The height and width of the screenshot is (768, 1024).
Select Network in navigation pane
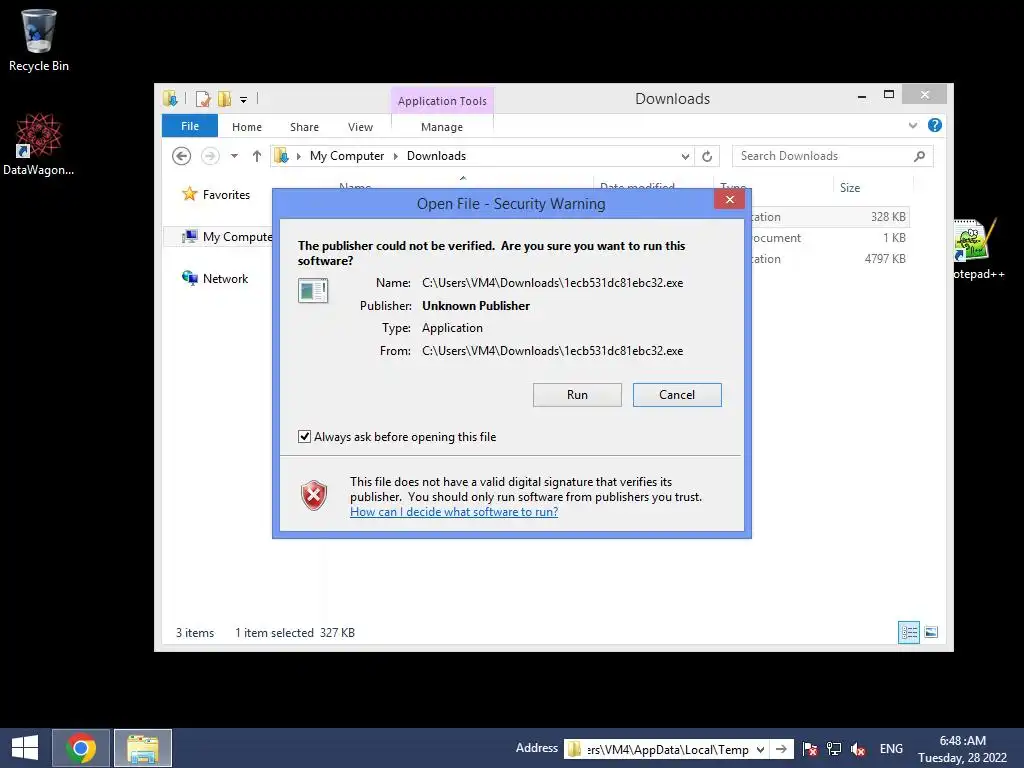coord(216,278)
